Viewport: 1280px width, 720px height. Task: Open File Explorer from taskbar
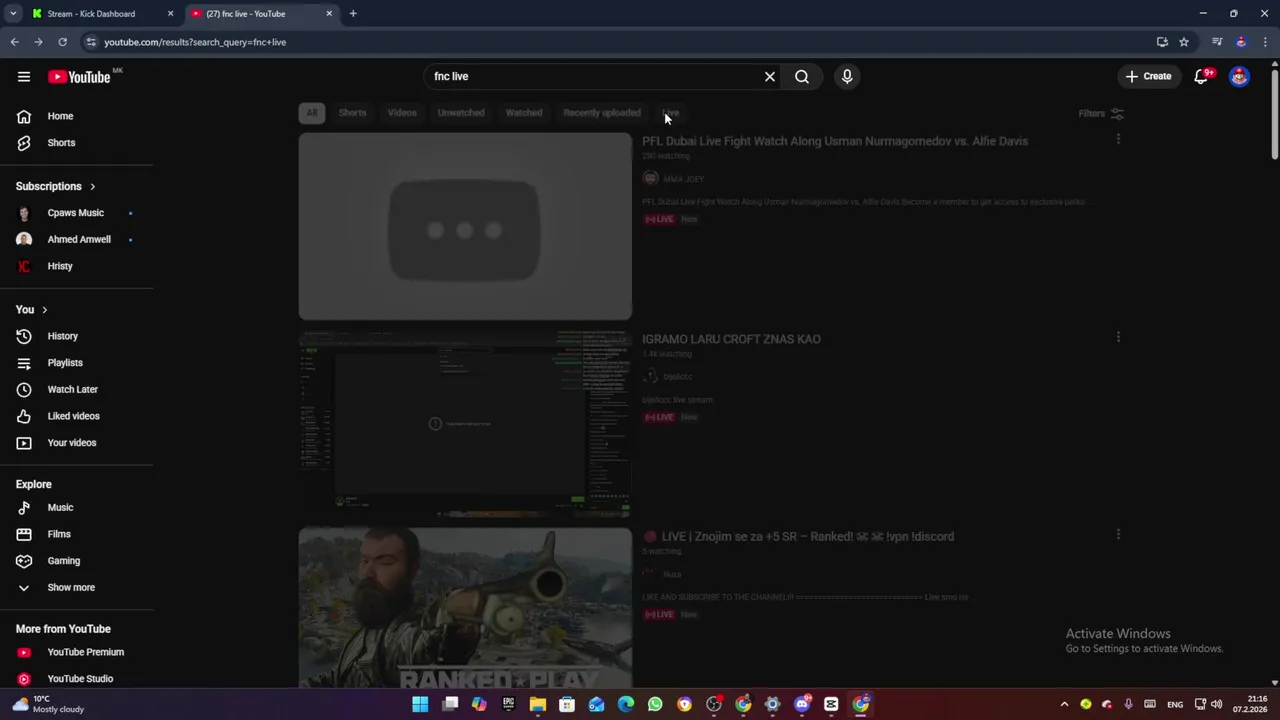tap(538, 705)
